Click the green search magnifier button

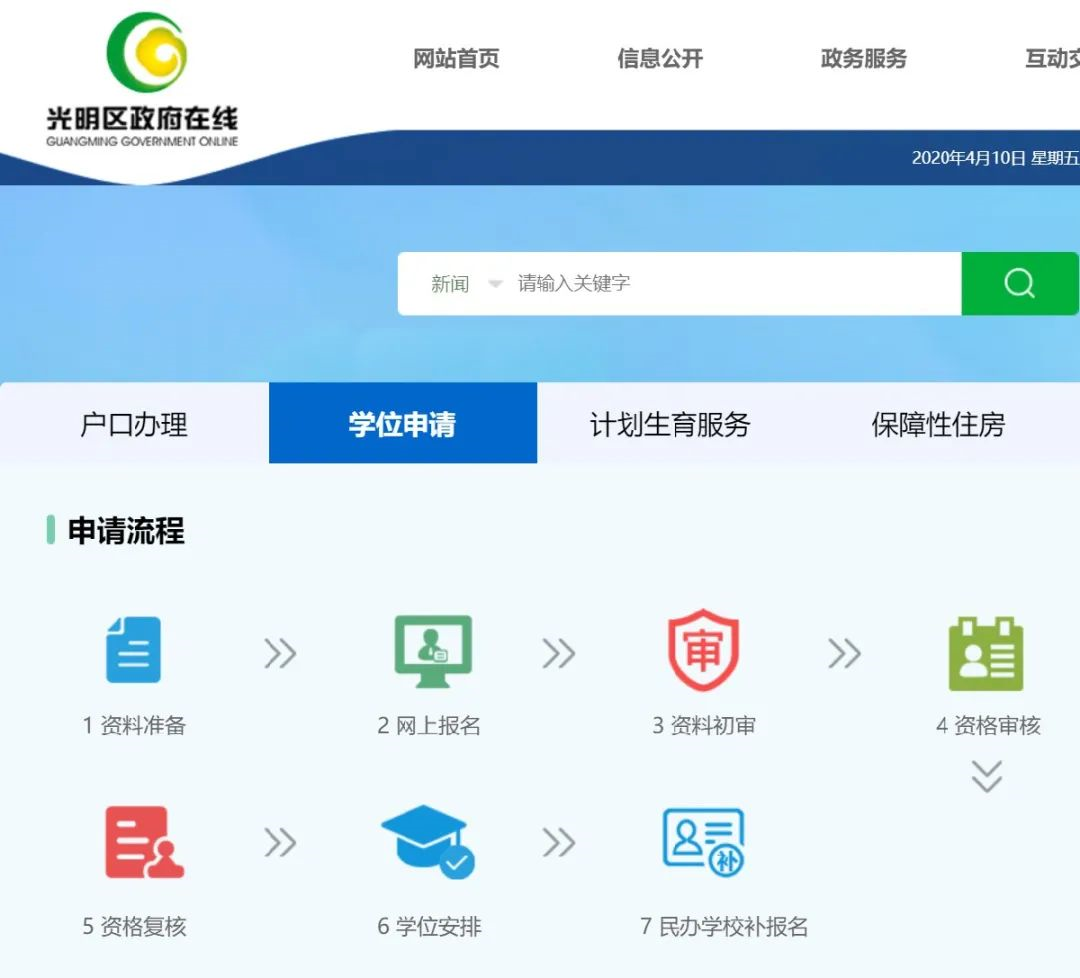click(1019, 283)
